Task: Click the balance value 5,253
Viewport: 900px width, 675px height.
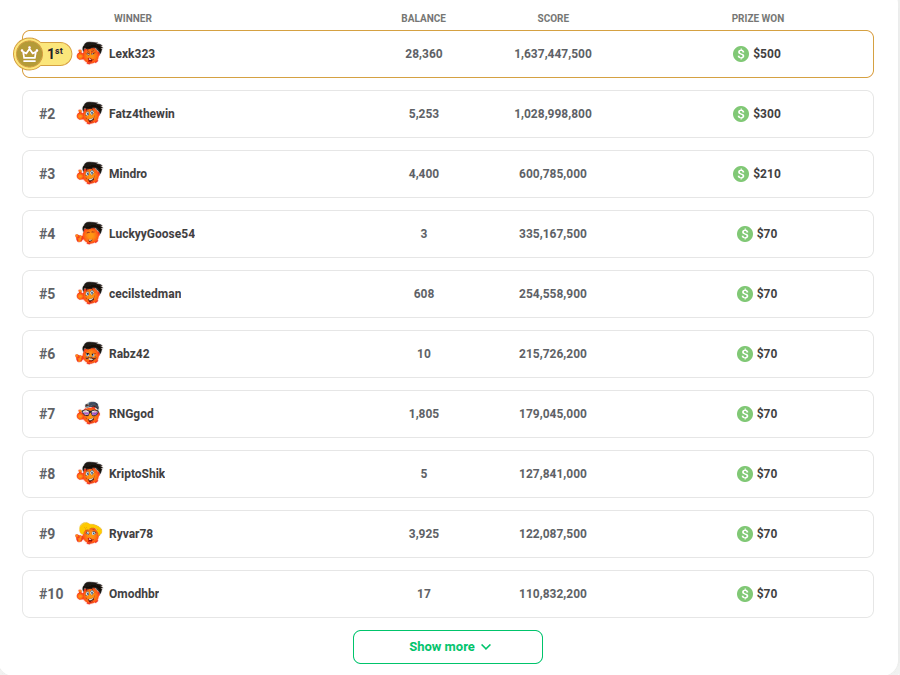Action: tap(424, 114)
